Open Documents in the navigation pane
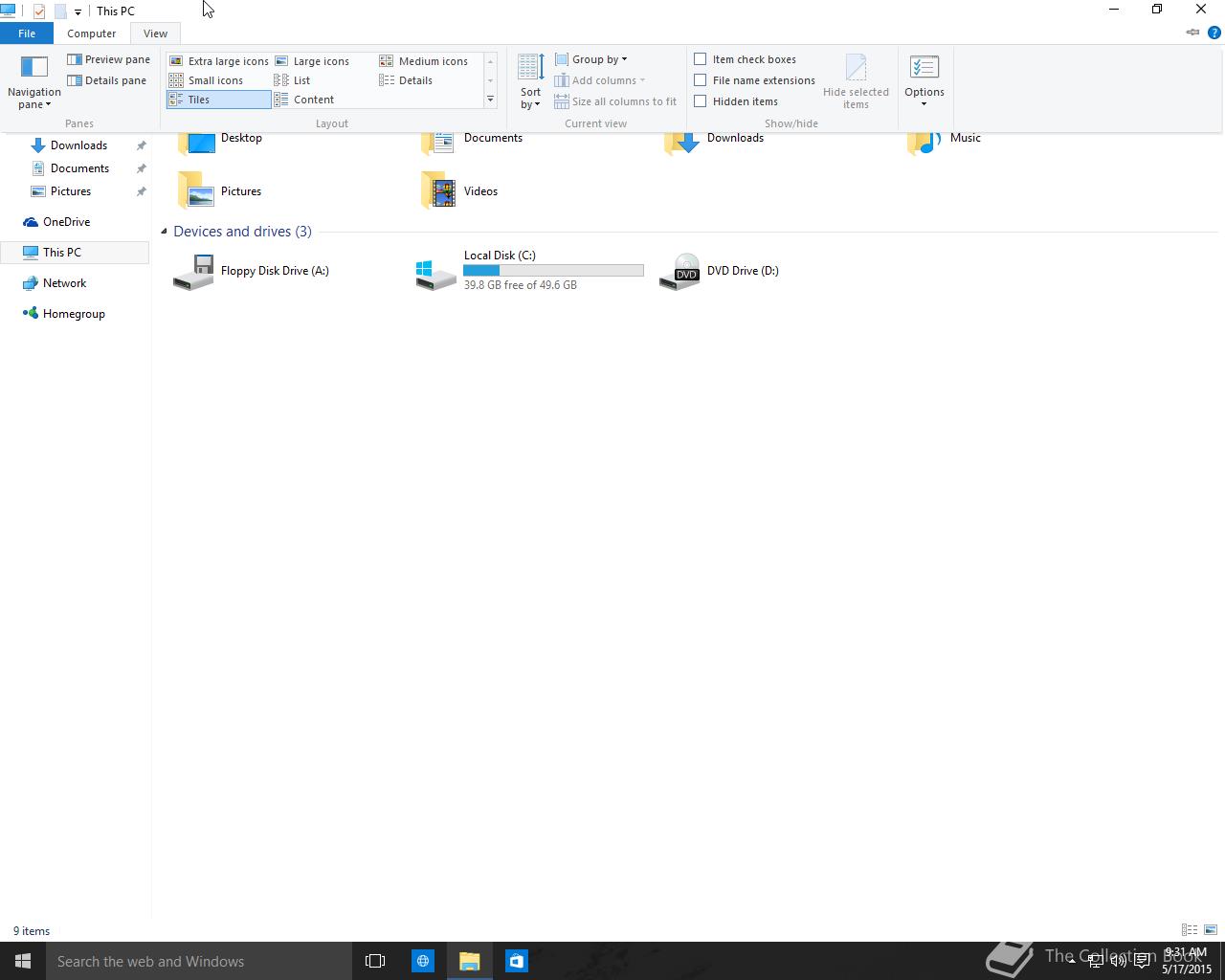This screenshot has height=980, width=1225. 79,168
